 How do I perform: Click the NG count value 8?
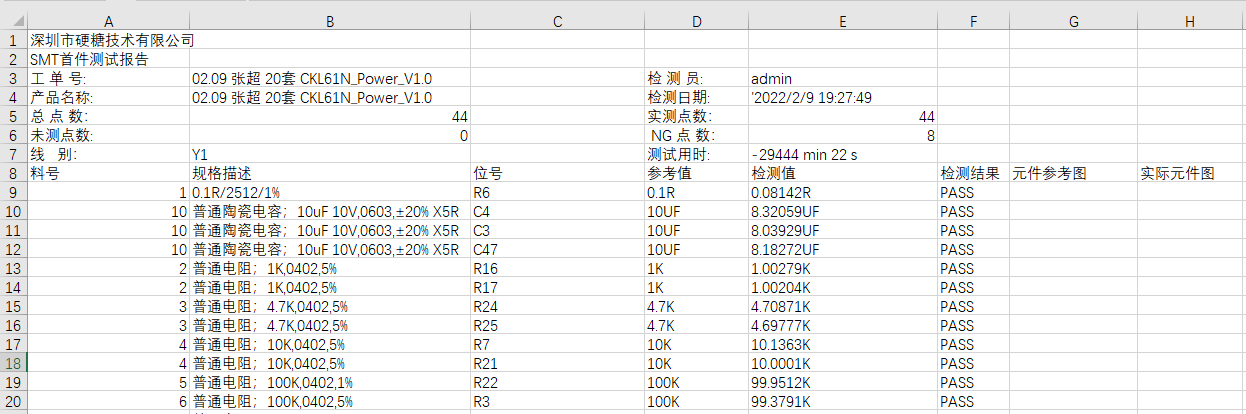843,136
